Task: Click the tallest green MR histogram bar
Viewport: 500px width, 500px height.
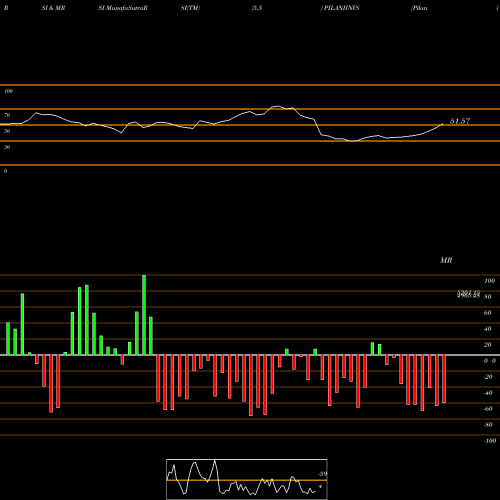Action: click(x=144, y=315)
